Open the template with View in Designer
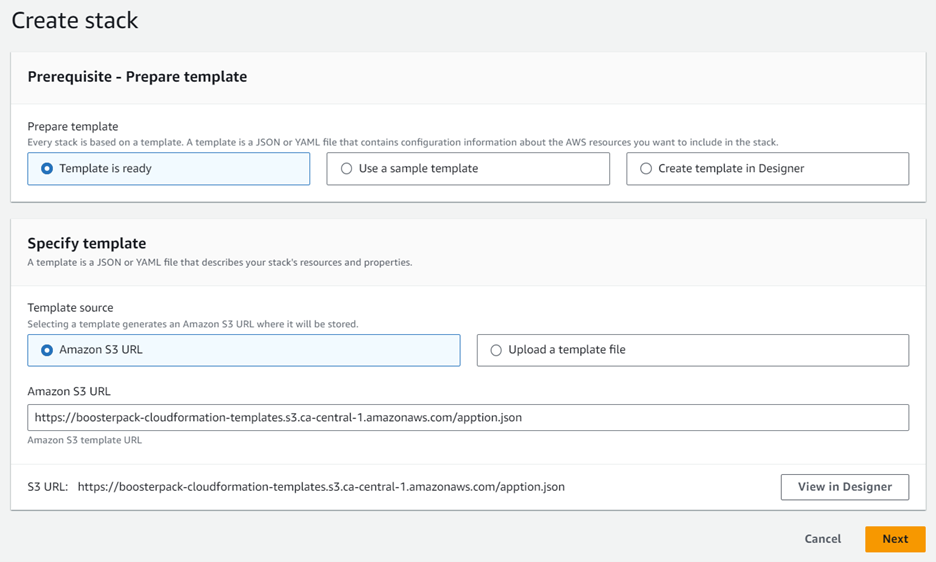Screen dimensions: 936x562 (x=844, y=487)
